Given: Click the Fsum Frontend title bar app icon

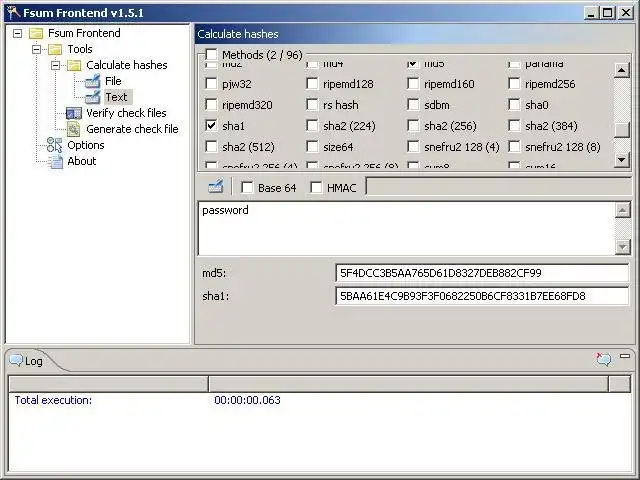Looking at the screenshot, I should 13,13.
